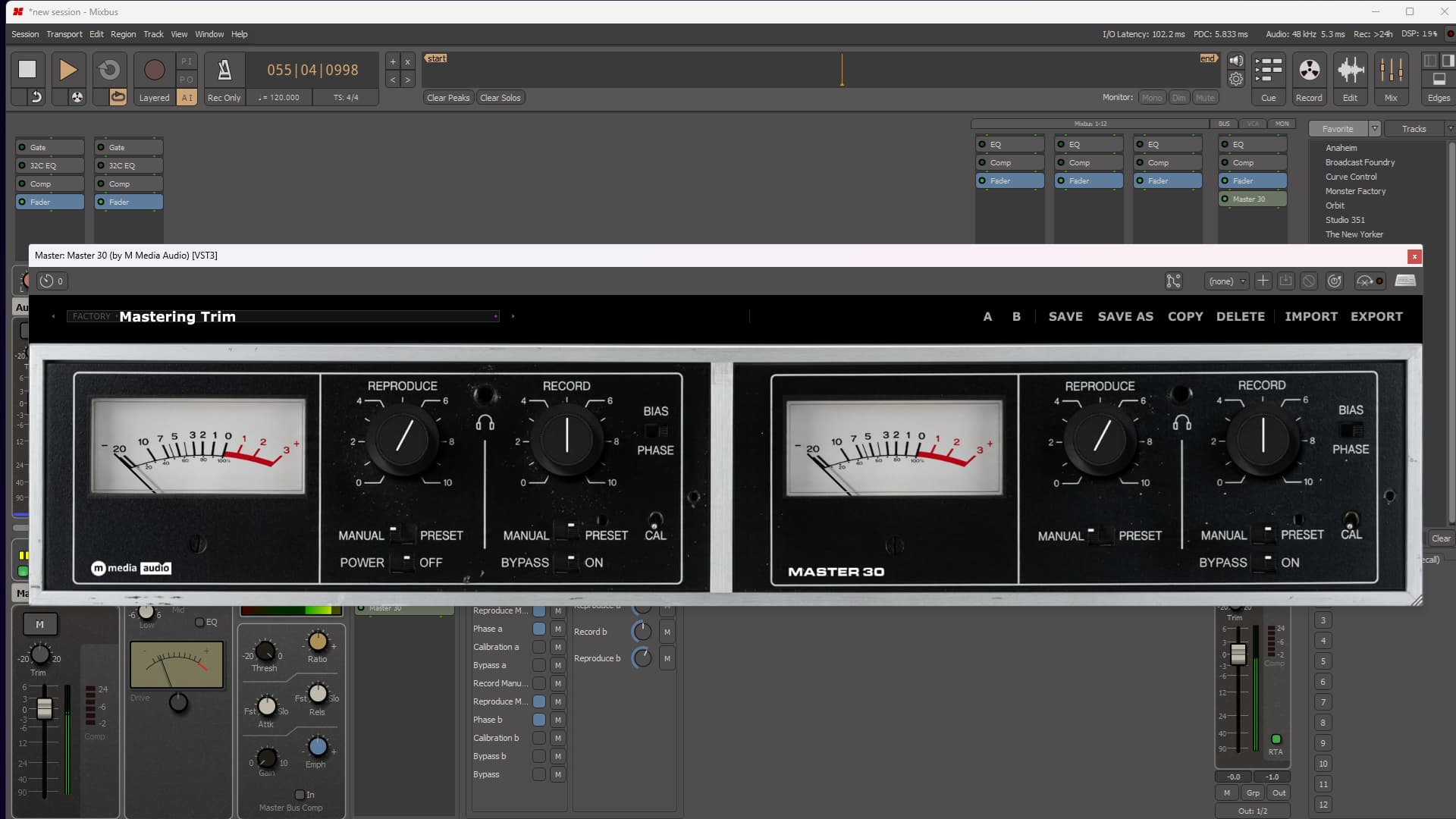Toggle the plugin keyboard icon
Image resolution: width=1456 pixels, height=819 pixels.
point(1405,281)
